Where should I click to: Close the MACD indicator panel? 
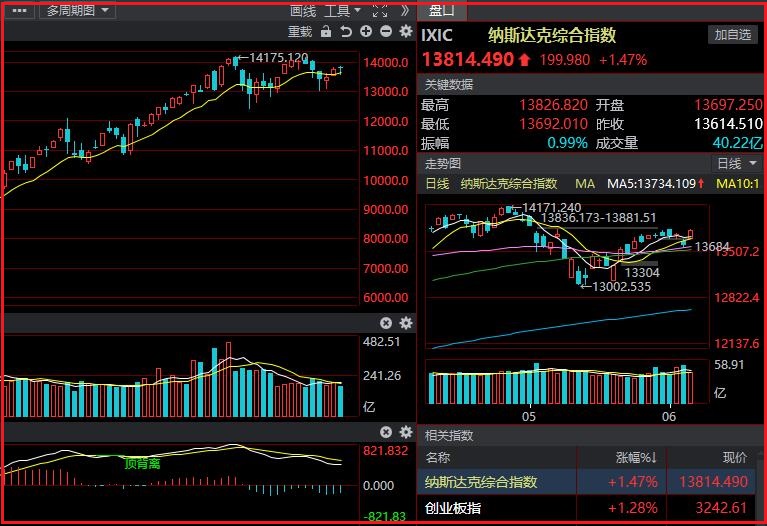pyautogui.click(x=386, y=432)
